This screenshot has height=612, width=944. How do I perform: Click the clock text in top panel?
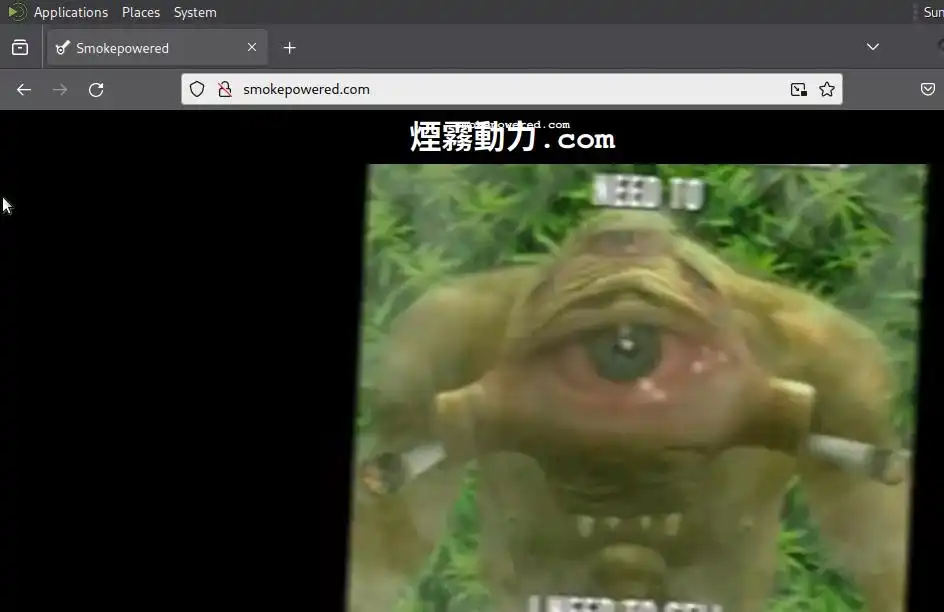(x=934, y=12)
